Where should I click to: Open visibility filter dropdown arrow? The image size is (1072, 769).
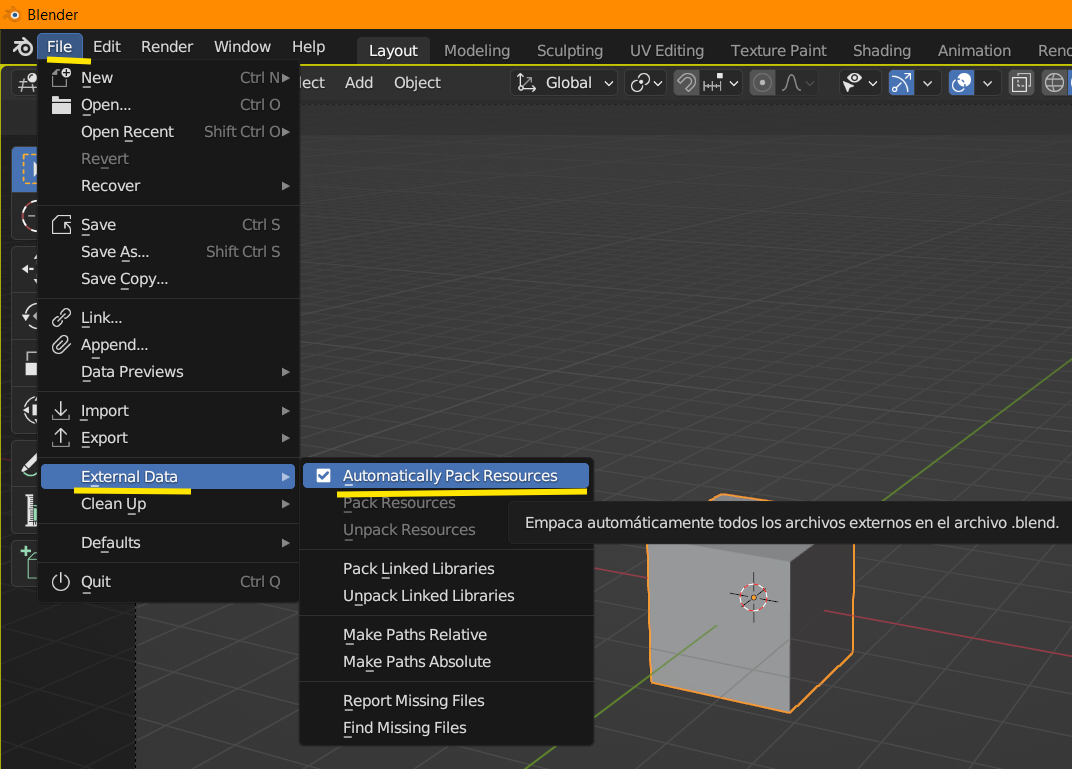pyautogui.click(x=872, y=83)
